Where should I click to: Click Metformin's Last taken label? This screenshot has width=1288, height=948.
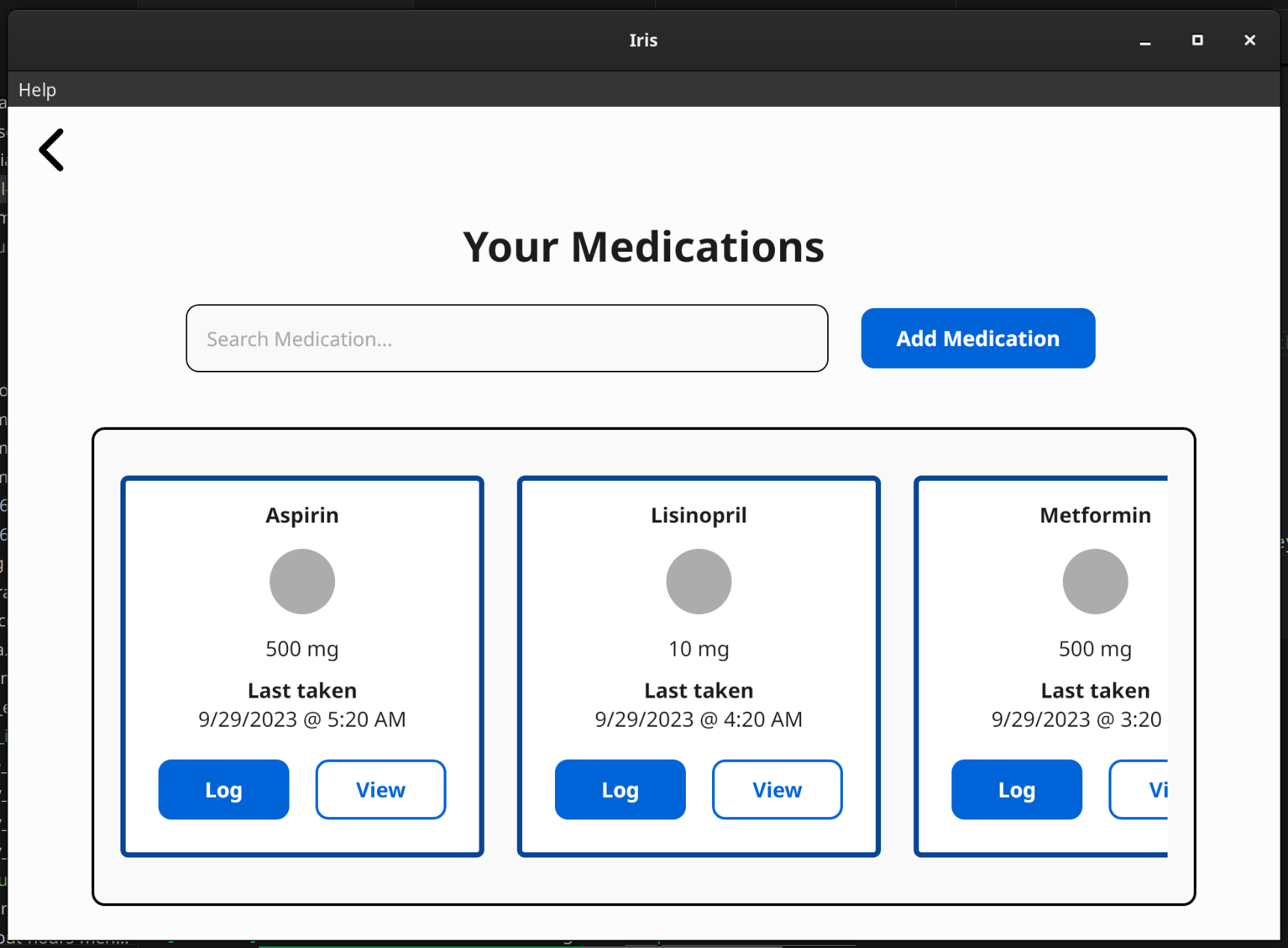(x=1095, y=690)
